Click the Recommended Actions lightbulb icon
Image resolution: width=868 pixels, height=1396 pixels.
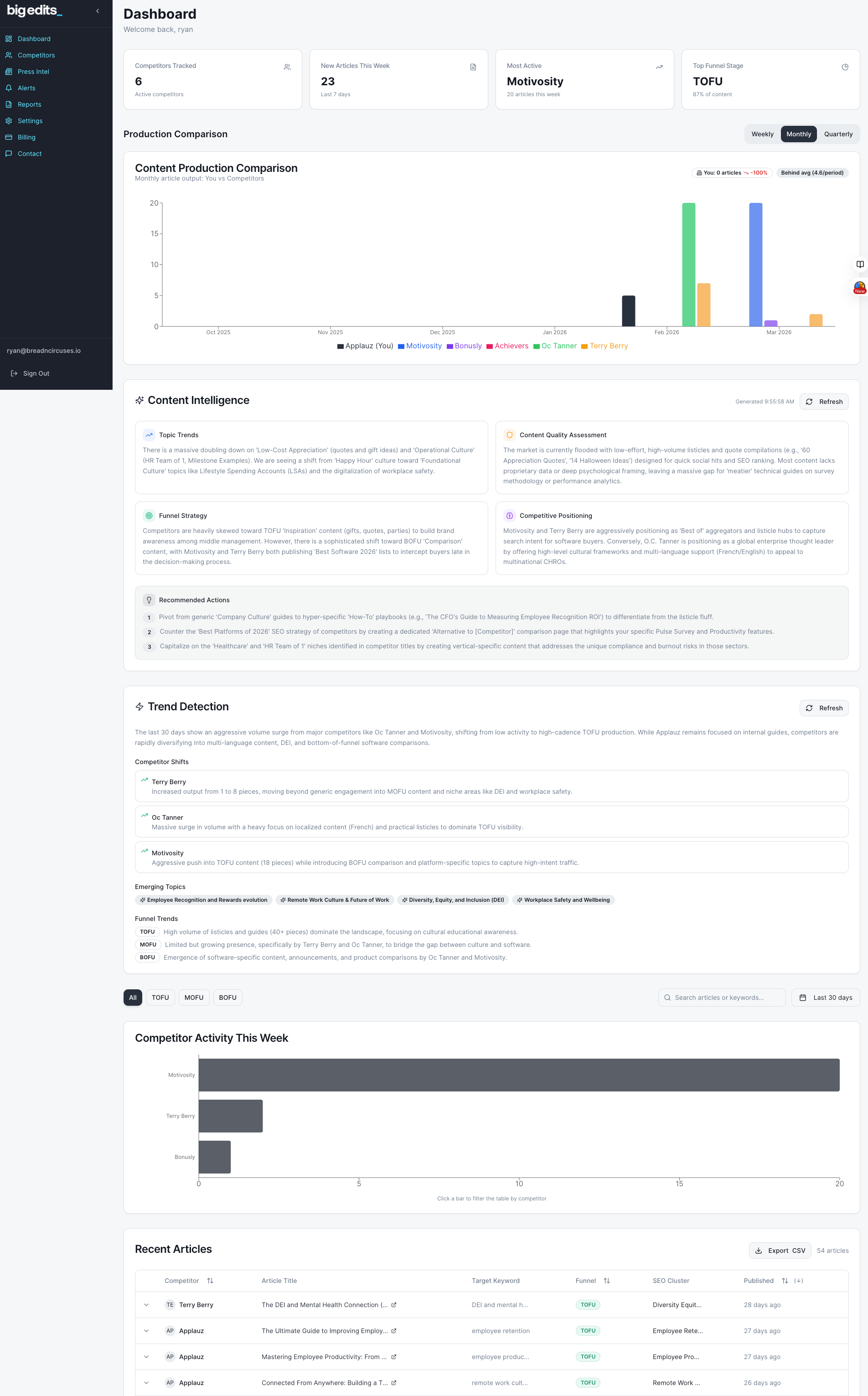pos(149,600)
